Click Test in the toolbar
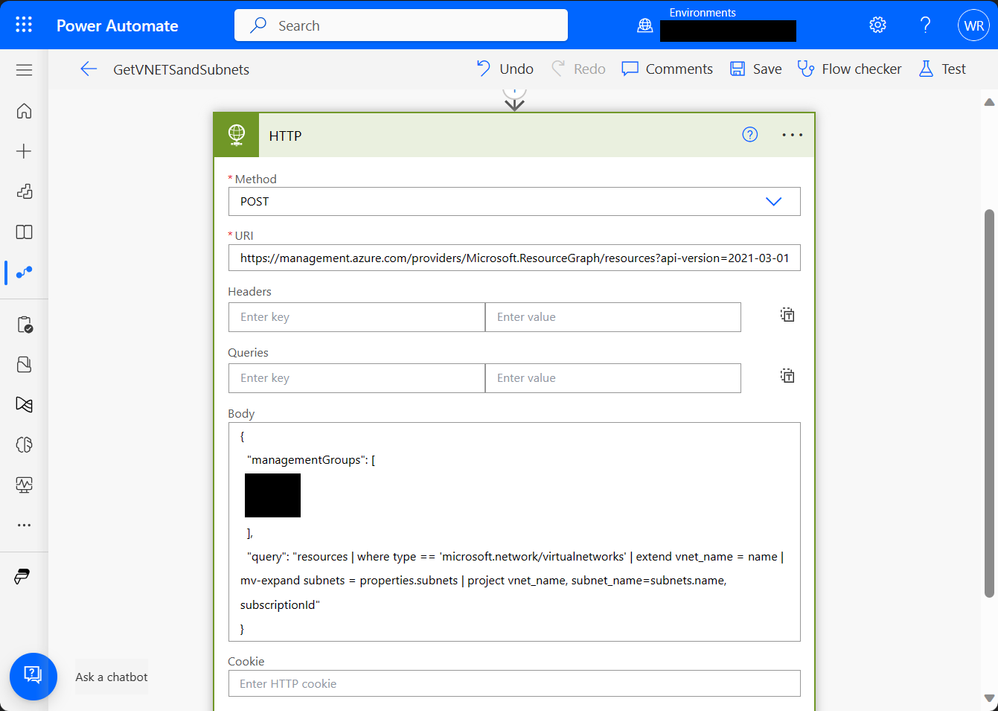 [942, 69]
